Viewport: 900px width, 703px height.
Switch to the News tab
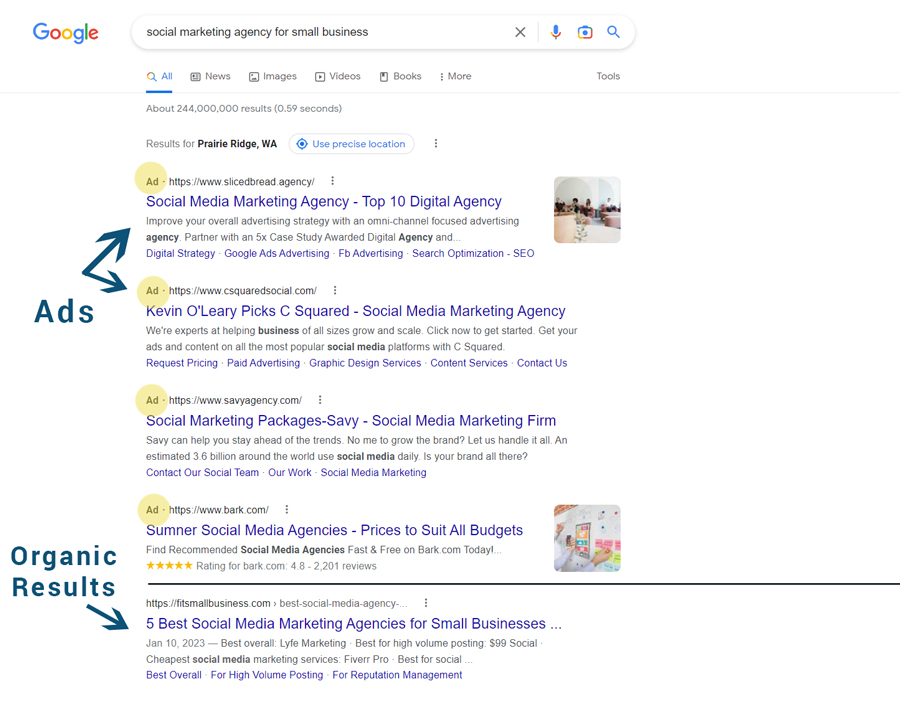point(211,76)
